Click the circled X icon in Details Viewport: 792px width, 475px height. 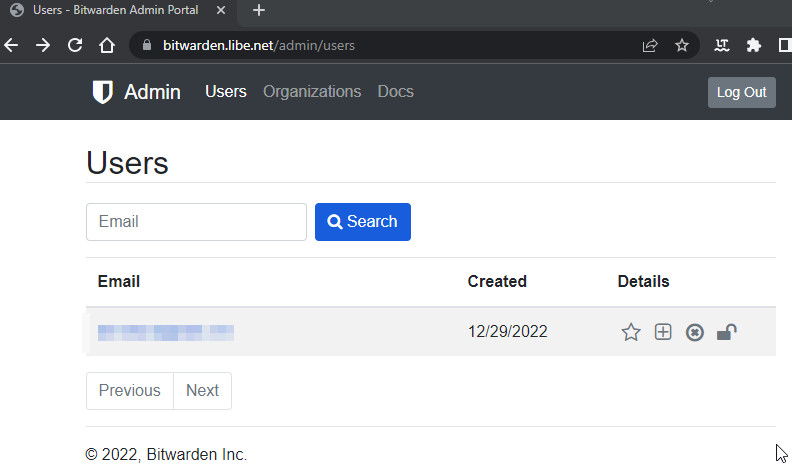(695, 332)
